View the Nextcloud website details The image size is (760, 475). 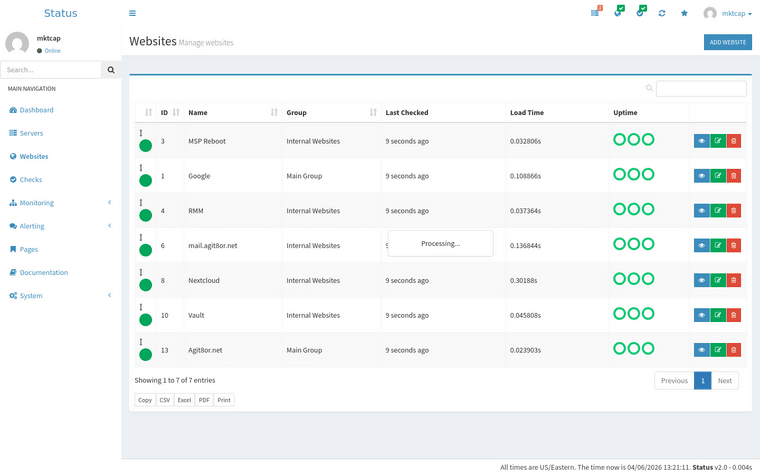click(701, 281)
